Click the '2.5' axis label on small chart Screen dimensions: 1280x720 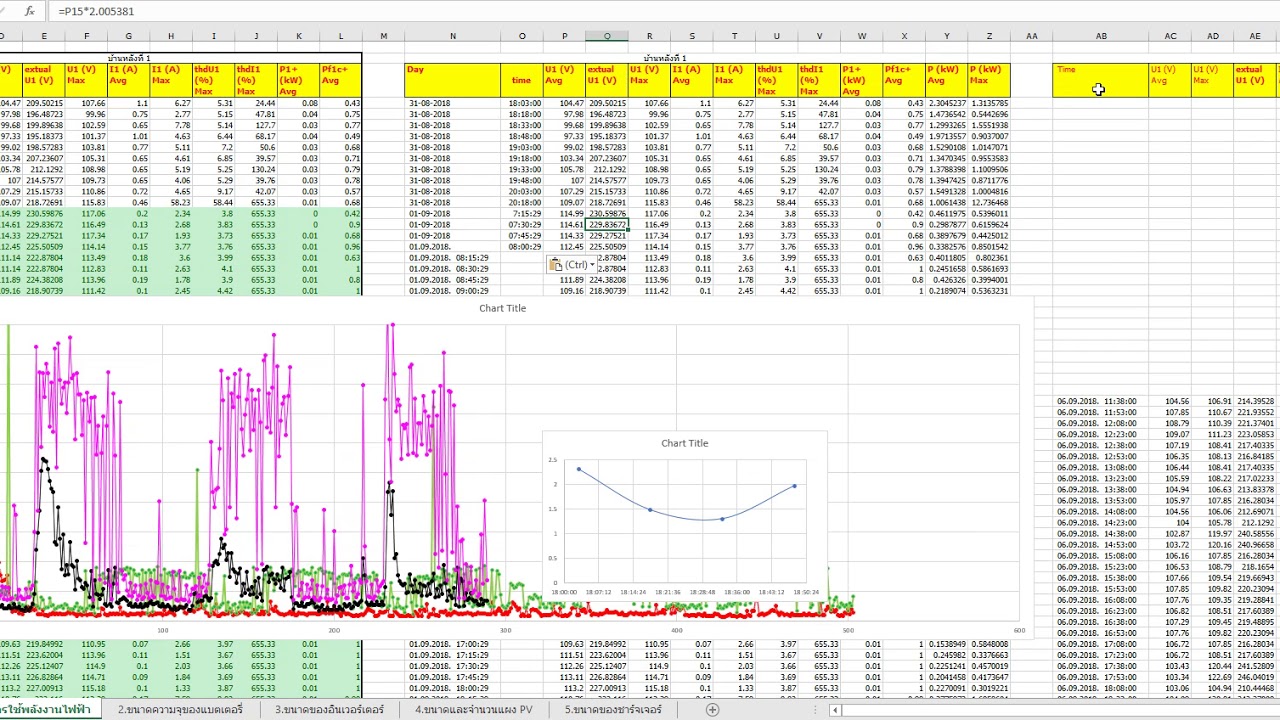(552, 460)
